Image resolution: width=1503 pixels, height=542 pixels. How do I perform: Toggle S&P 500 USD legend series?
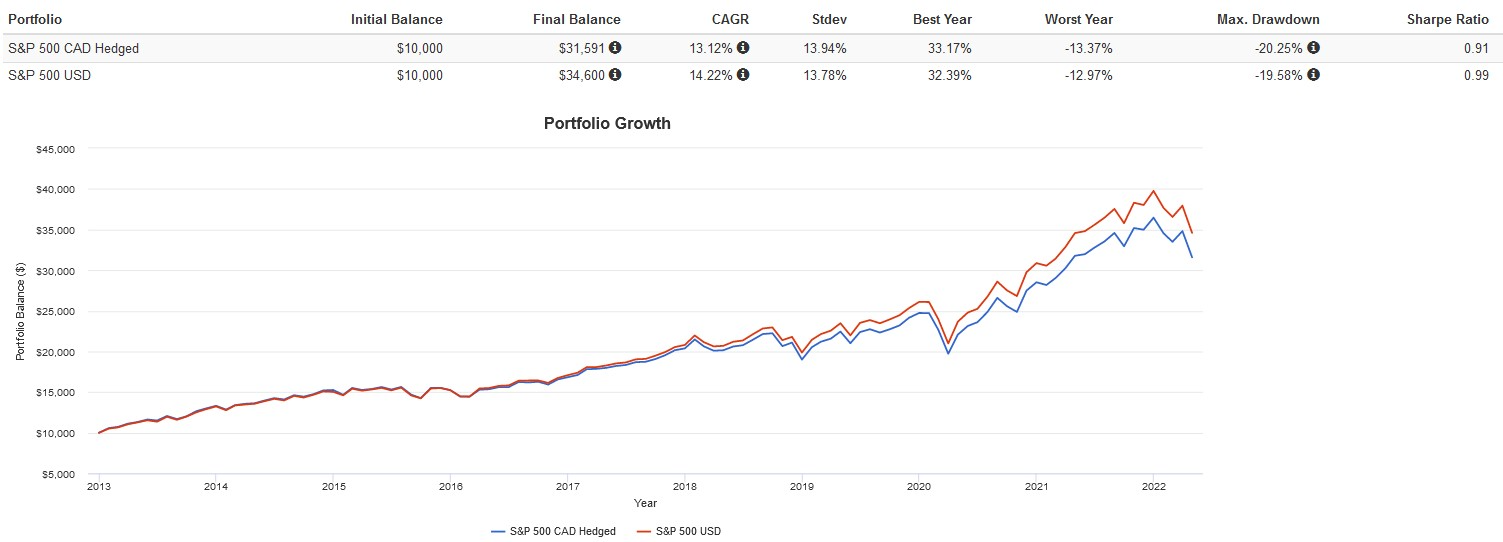689,531
